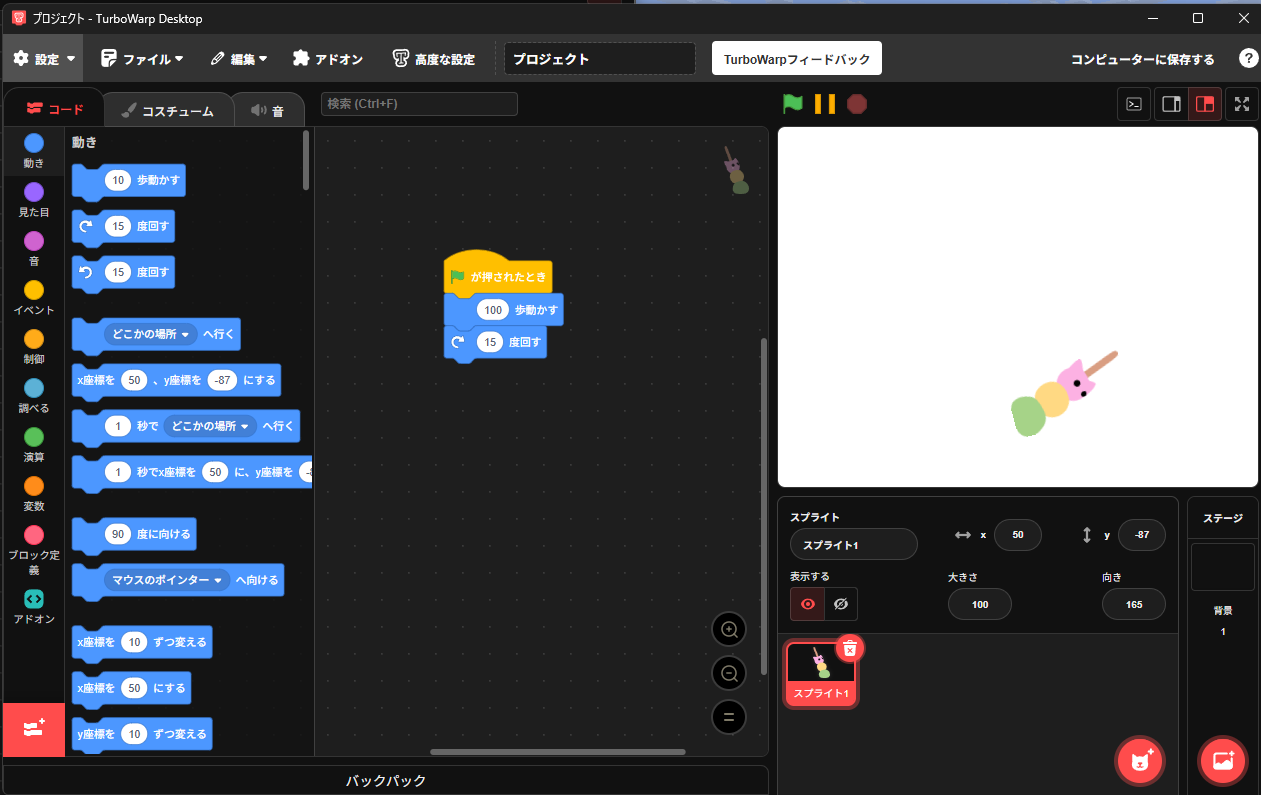Select the 見た目 purple category circle

click(34, 192)
